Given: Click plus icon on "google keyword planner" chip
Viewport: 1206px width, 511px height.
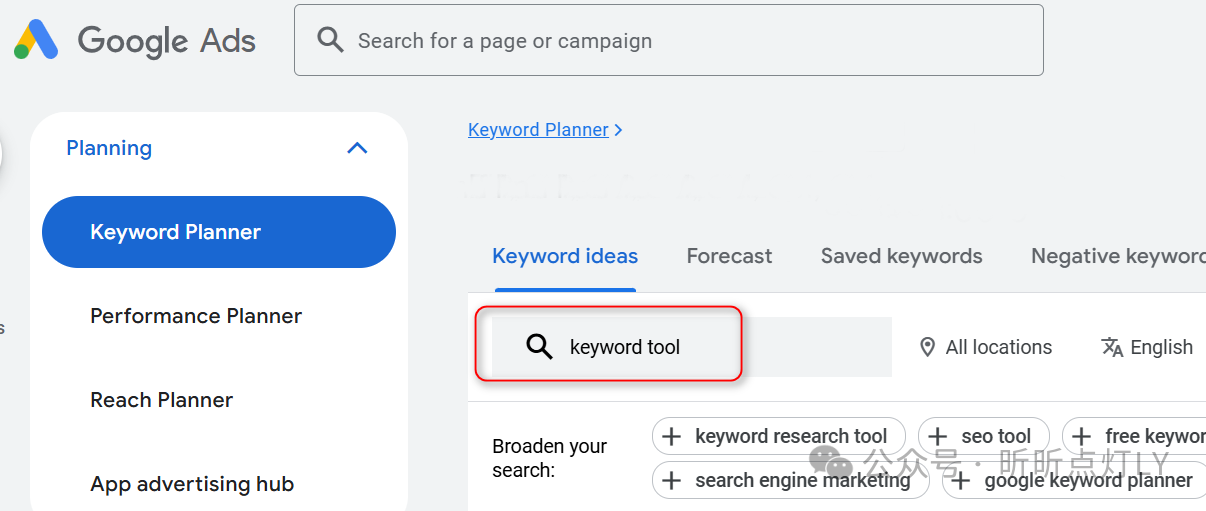Looking at the screenshot, I should point(962,480).
